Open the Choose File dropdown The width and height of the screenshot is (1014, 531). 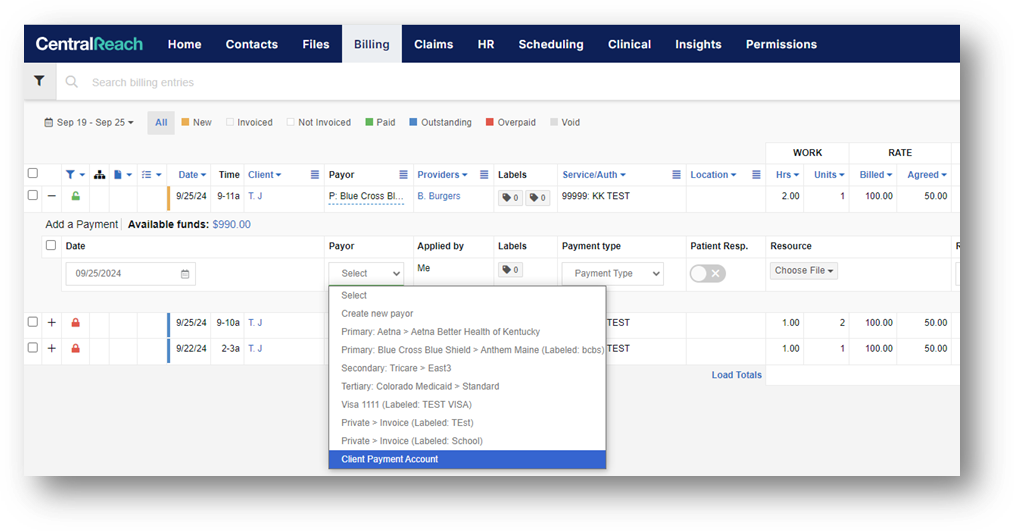[804, 270]
